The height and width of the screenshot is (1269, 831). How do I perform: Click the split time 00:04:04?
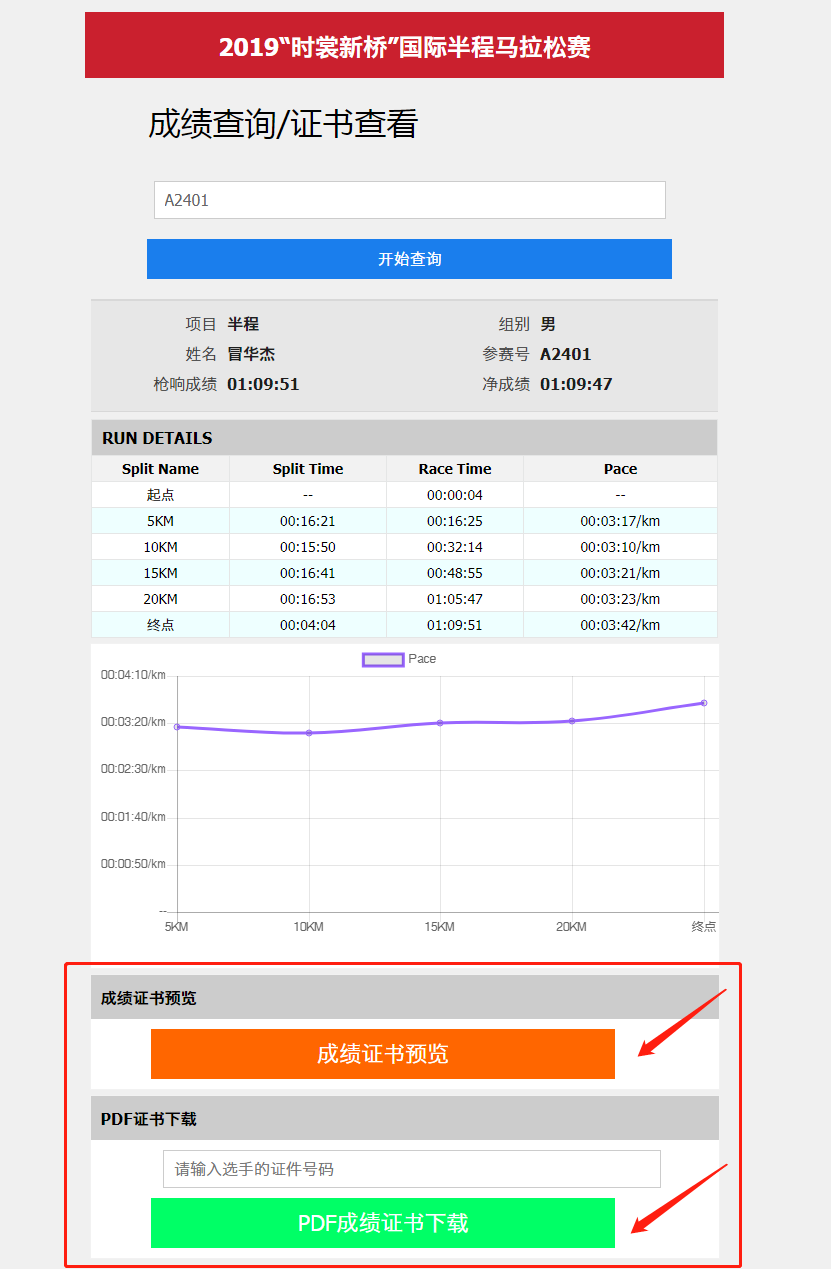[x=308, y=625]
